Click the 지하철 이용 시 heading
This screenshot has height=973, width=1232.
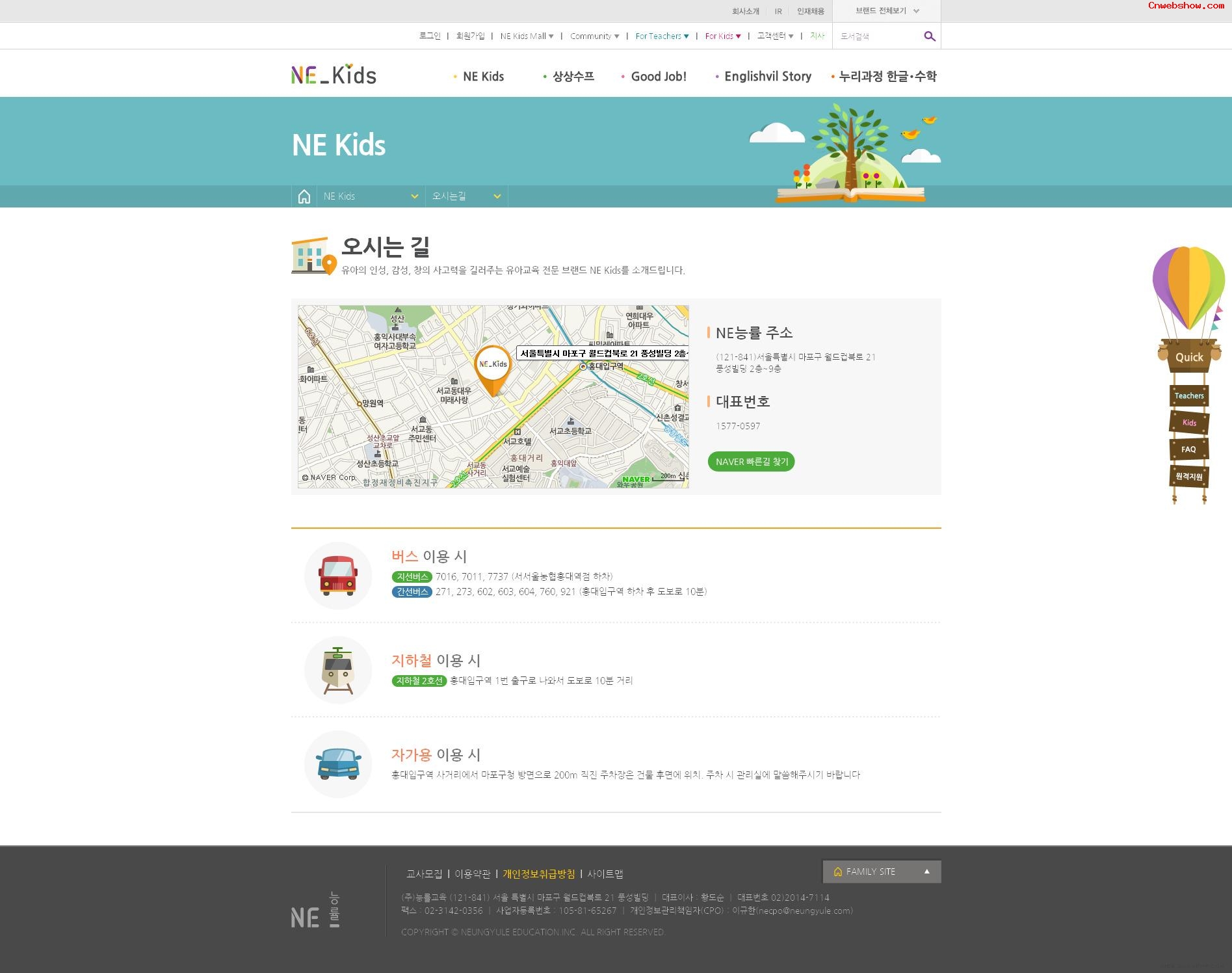pyautogui.click(x=436, y=661)
